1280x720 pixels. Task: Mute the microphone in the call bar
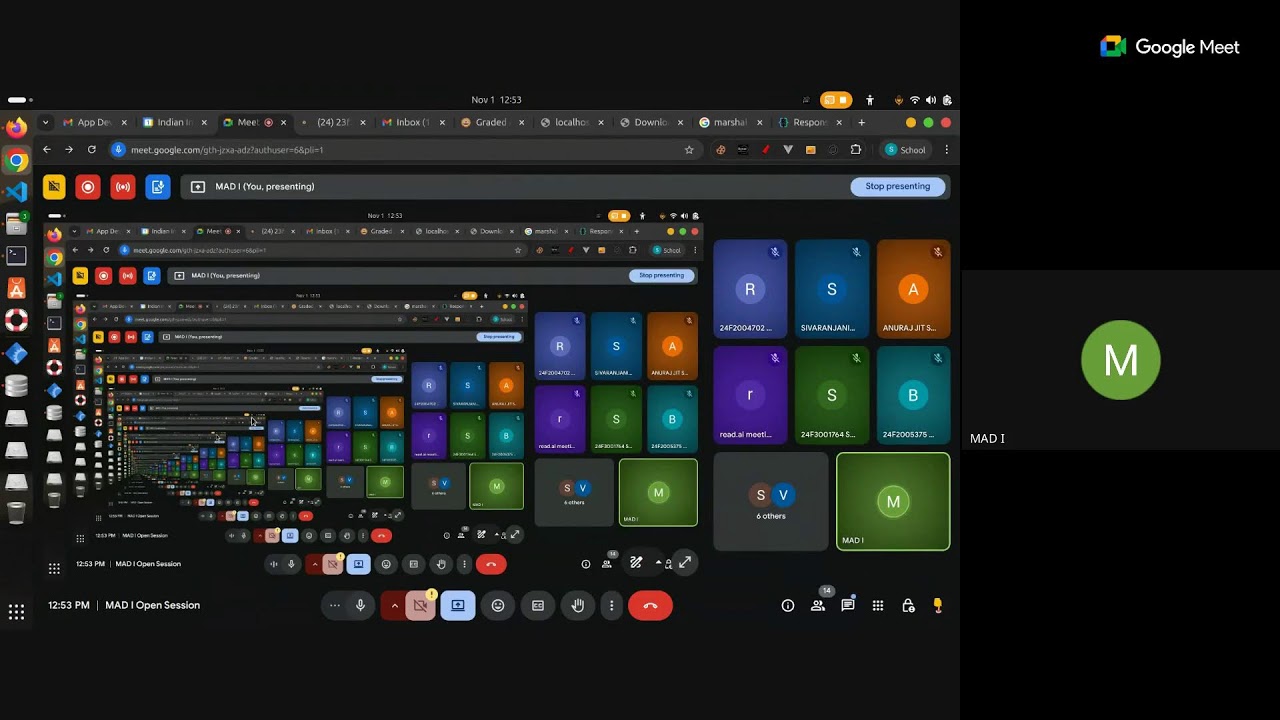[x=361, y=605]
